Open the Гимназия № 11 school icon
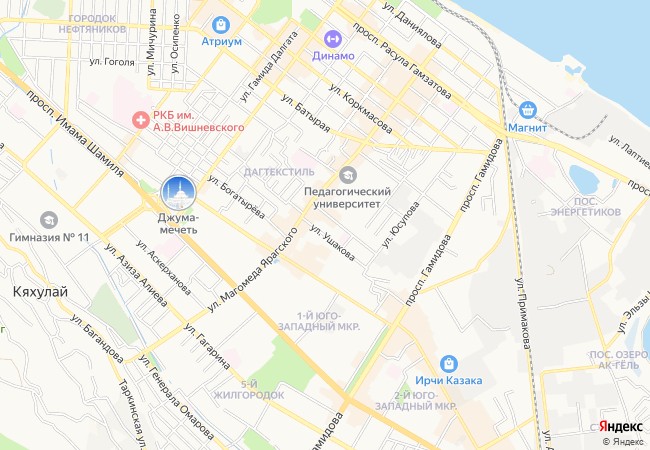This screenshot has height=450, width=650. coord(49,220)
